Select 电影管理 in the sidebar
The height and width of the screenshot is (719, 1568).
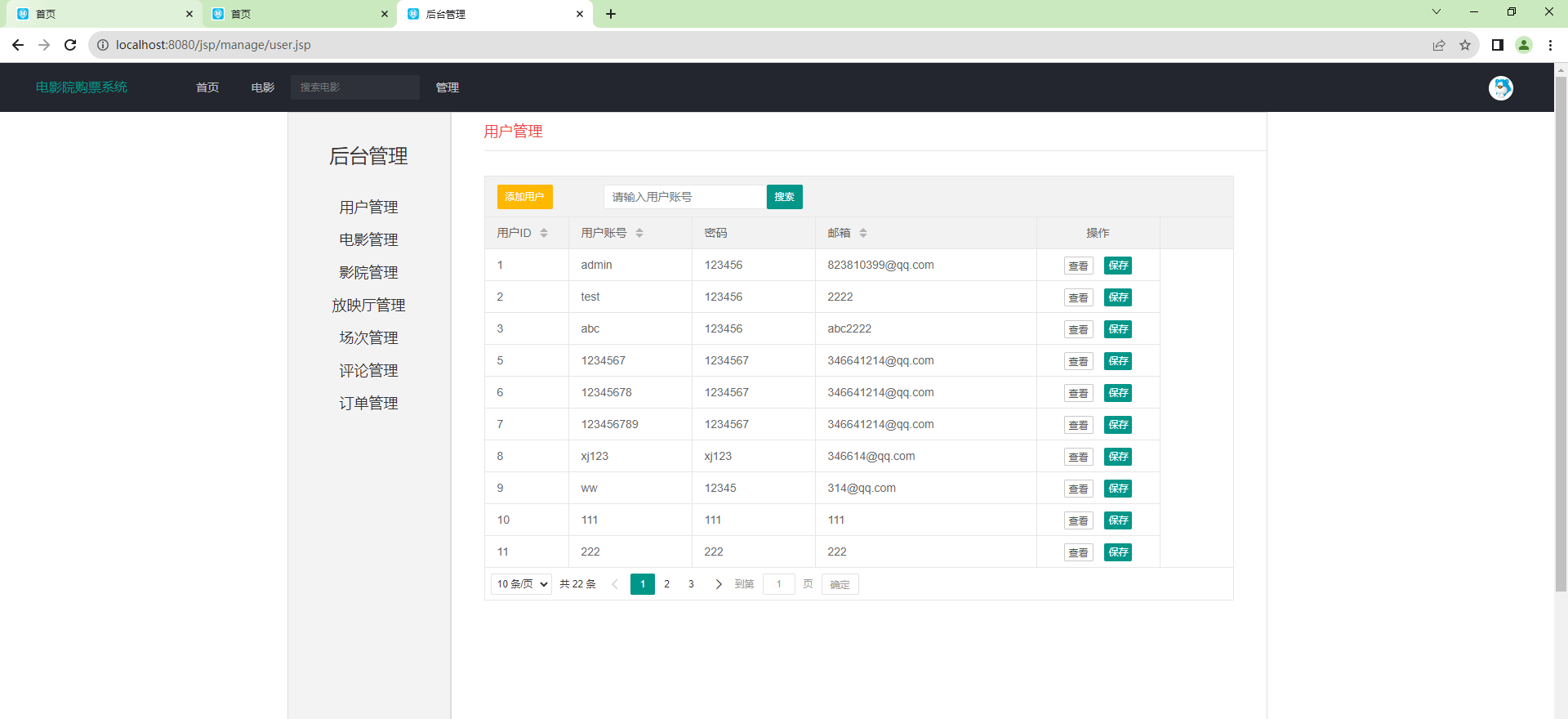pyautogui.click(x=369, y=239)
